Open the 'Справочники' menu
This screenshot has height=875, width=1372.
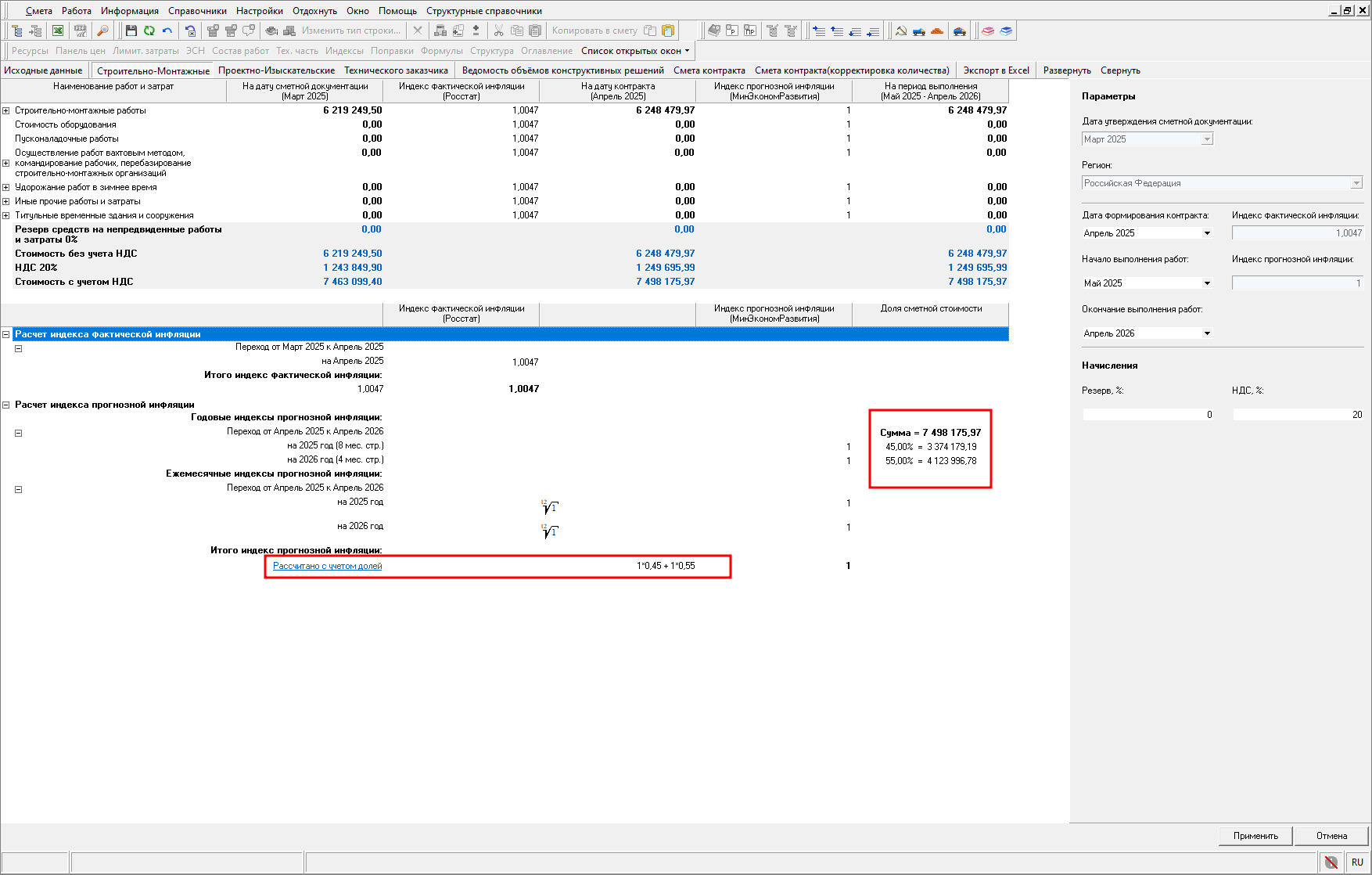pyautogui.click(x=197, y=11)
